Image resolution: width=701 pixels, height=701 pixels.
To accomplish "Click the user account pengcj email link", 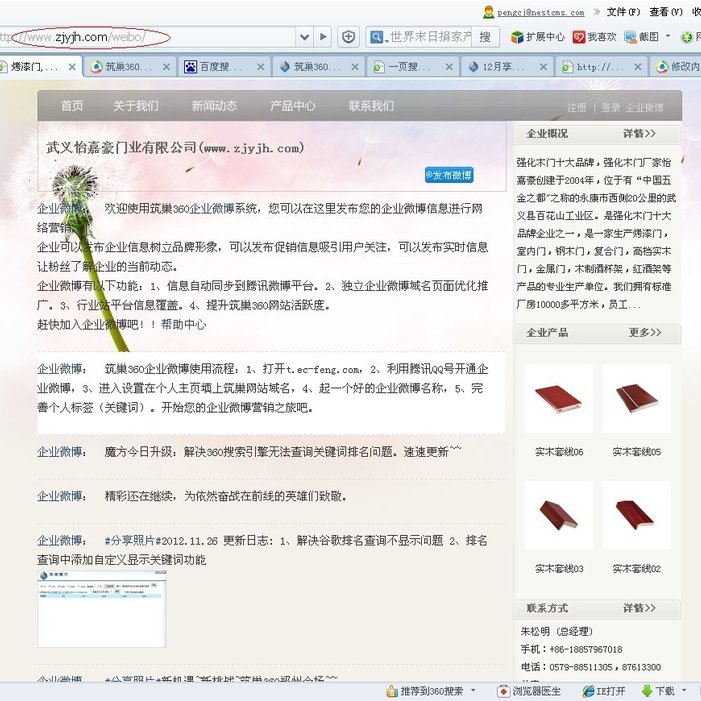I will (541, 13).
